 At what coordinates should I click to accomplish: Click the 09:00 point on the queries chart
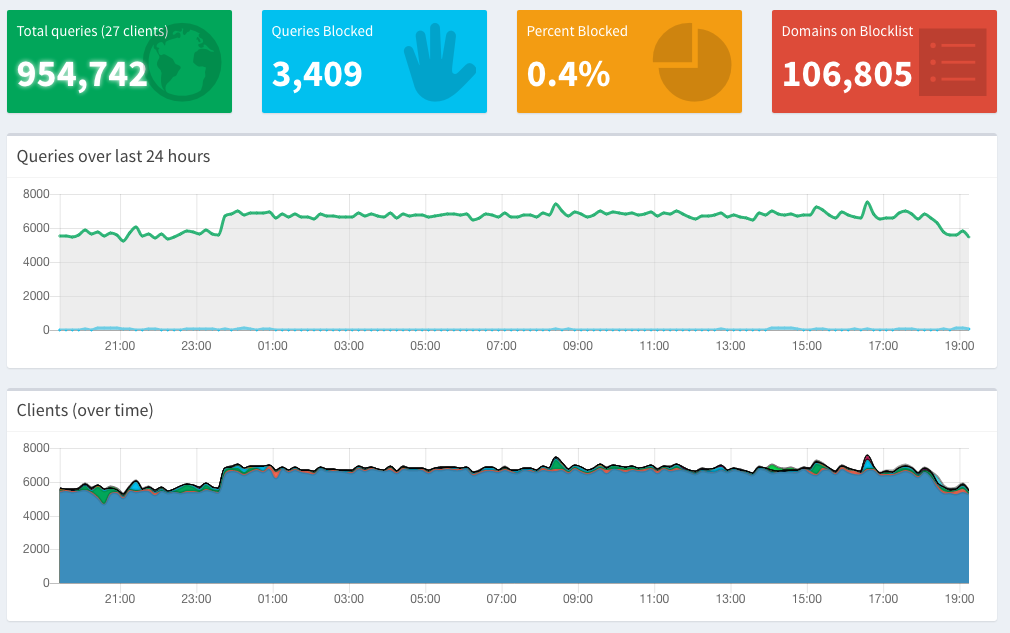click(578, 215)
